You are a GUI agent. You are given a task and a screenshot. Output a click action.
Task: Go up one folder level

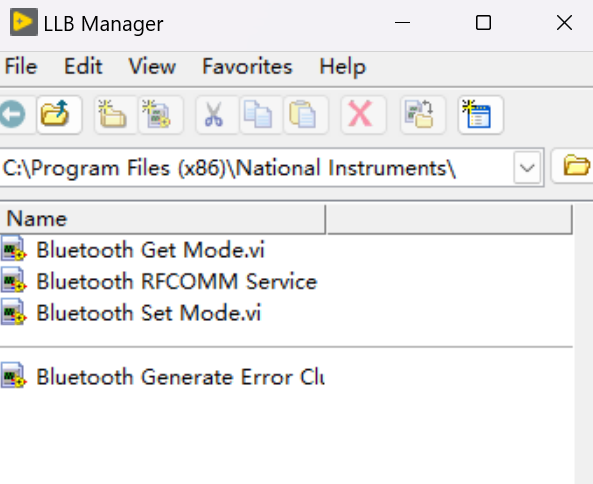[x=59, y=115]
